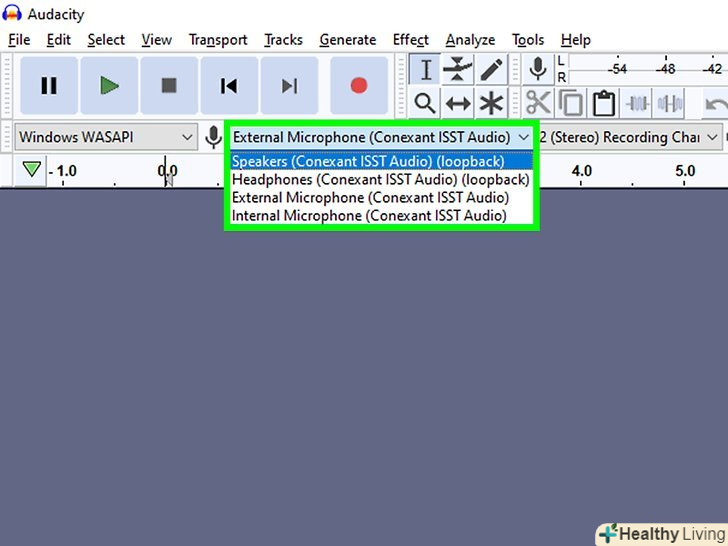This screenshot has height=546, width=728.
Task: Click the recording level meter at -48
Action: pos(665,69)
